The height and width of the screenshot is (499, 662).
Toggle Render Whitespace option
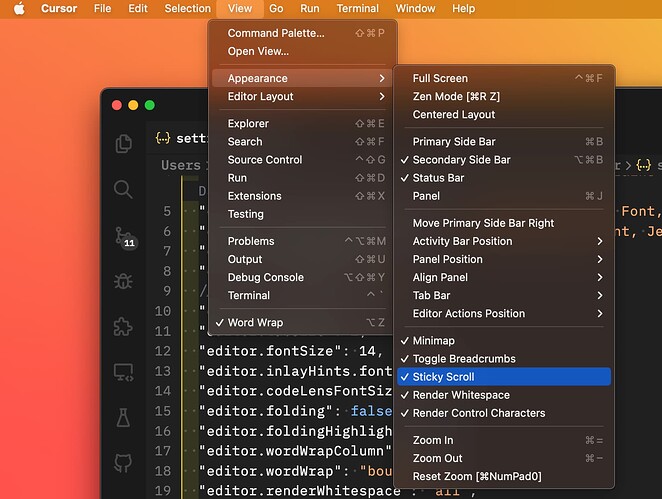504,395
